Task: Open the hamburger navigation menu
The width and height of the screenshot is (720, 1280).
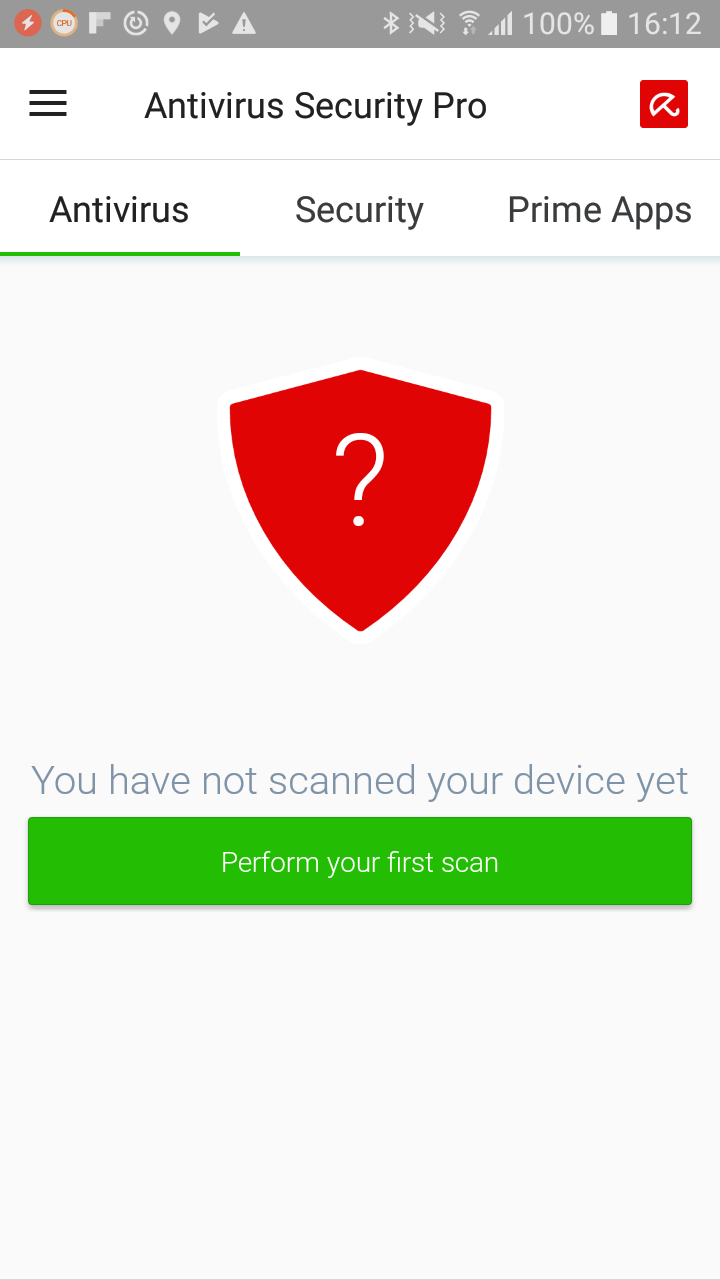Action: [48, 104]
